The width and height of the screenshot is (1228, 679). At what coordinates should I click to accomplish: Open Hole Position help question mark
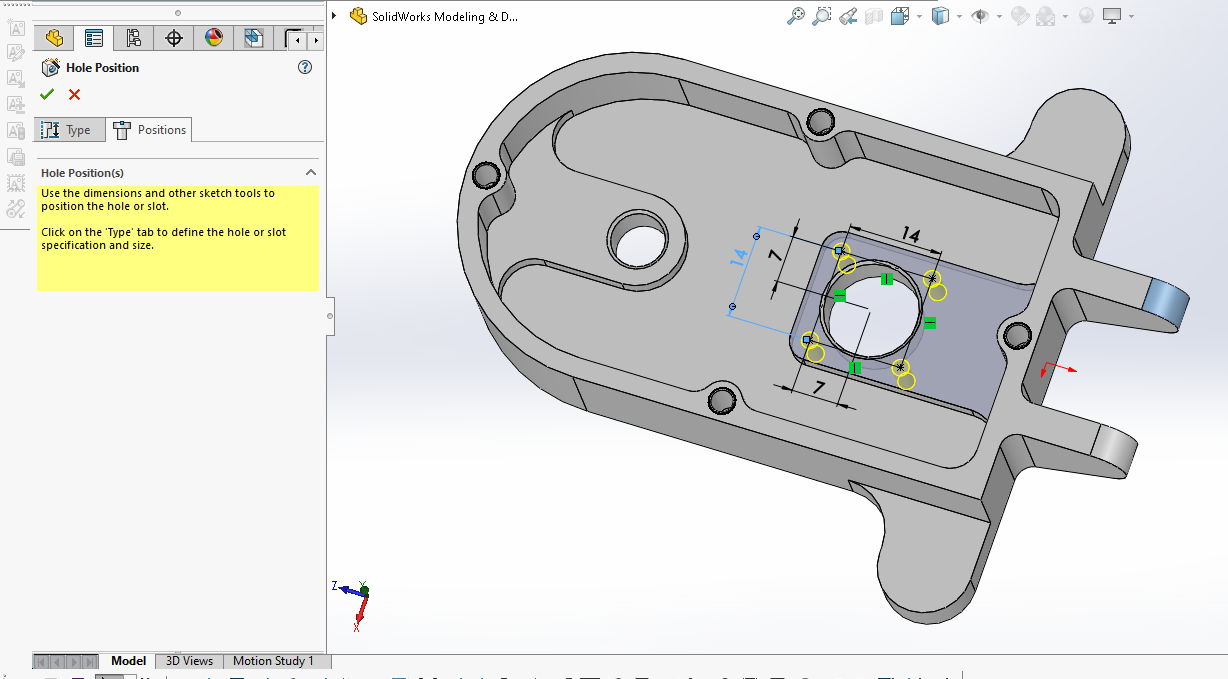click(x=305, y=67)
